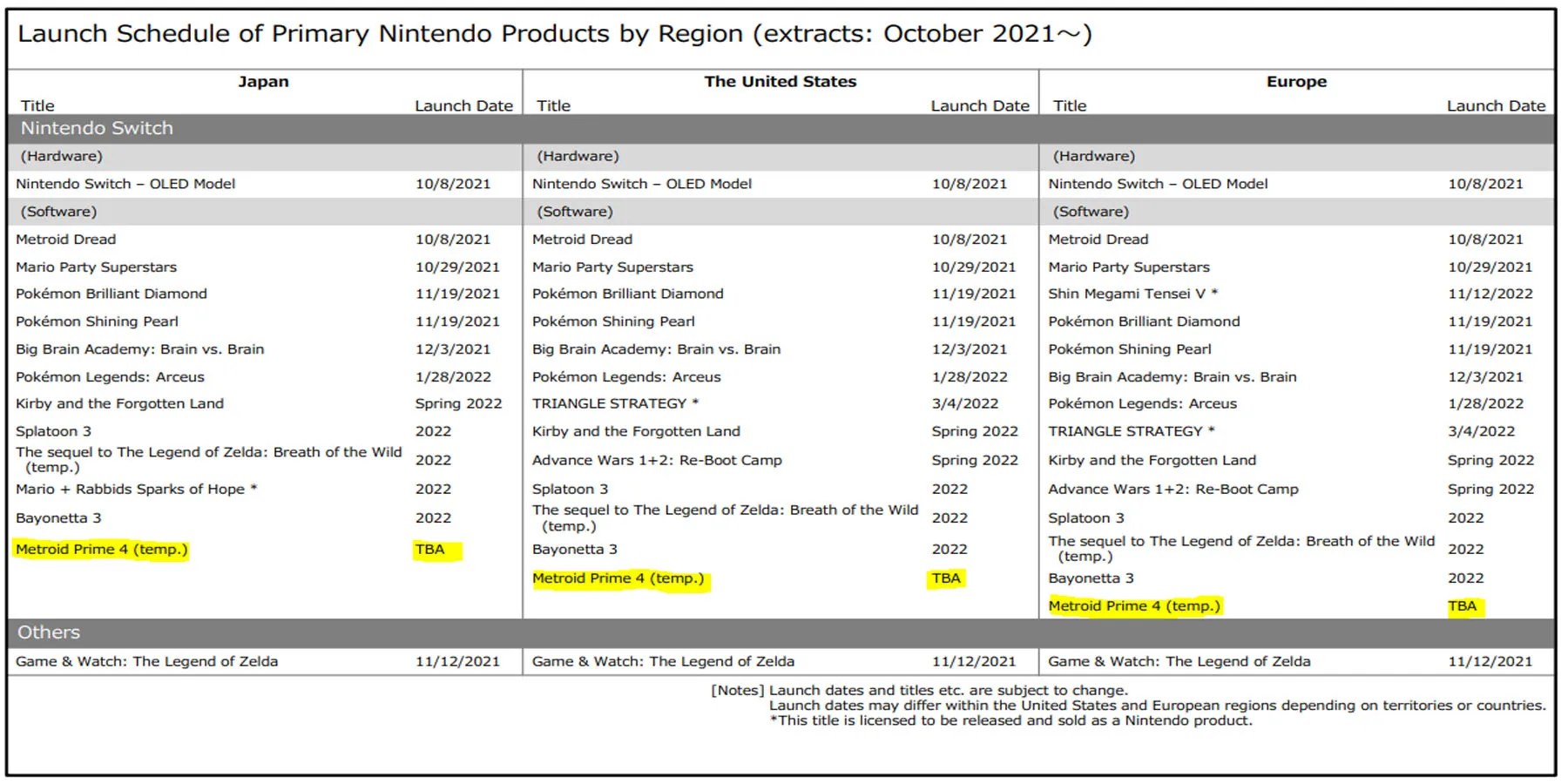Viewport: 1568px width, 784px height.
Task: Click the Spring 2022 date beside Advance Wars 1+2
Action: 975,460
